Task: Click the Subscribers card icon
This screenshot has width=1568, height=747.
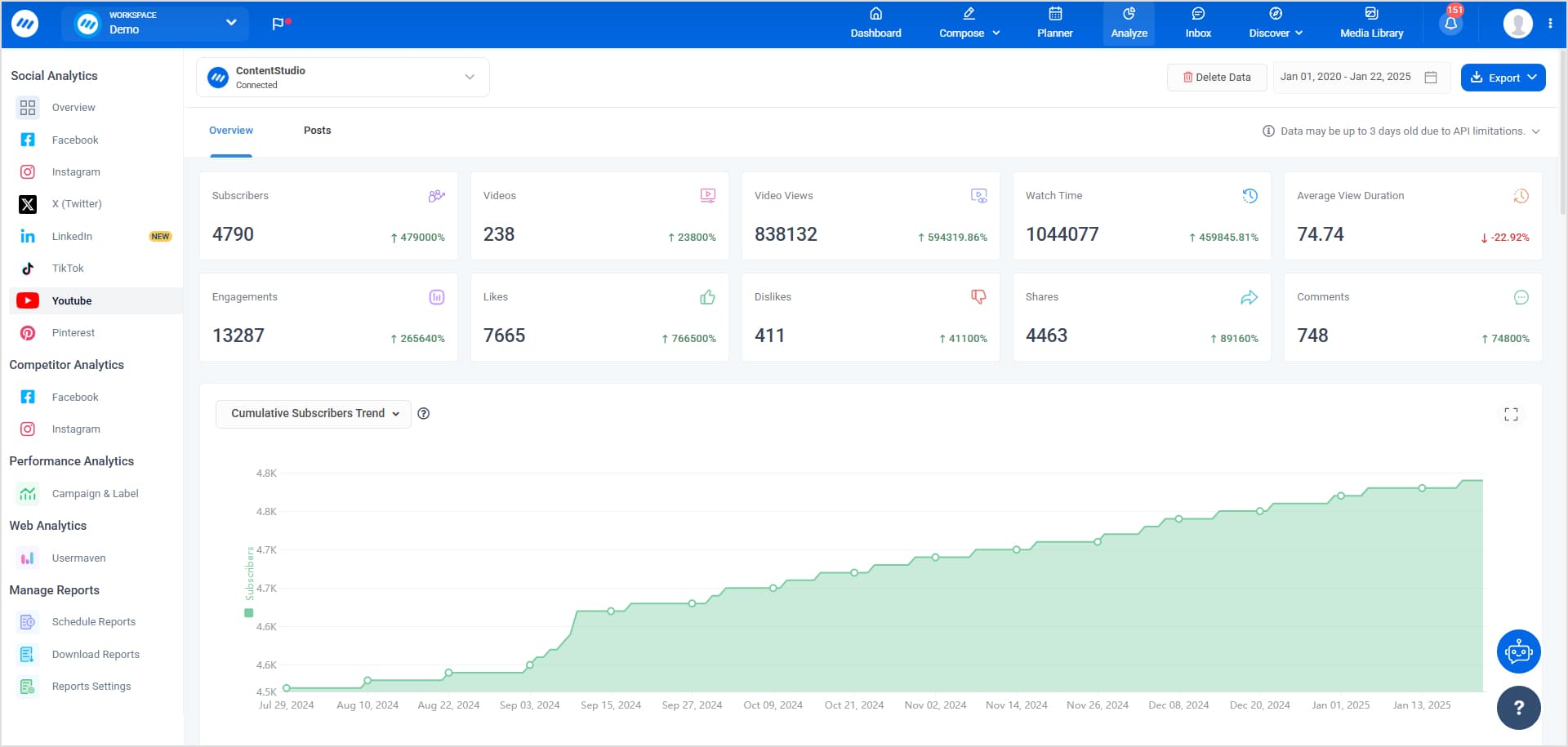Action: click(437, 196)
